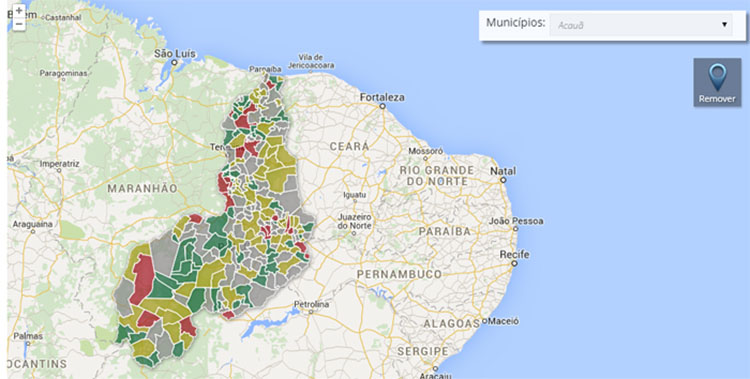Click the Mossoró city label
This screenshot has width=750, height=379.
pyautogui.click(x=425, y=151)
